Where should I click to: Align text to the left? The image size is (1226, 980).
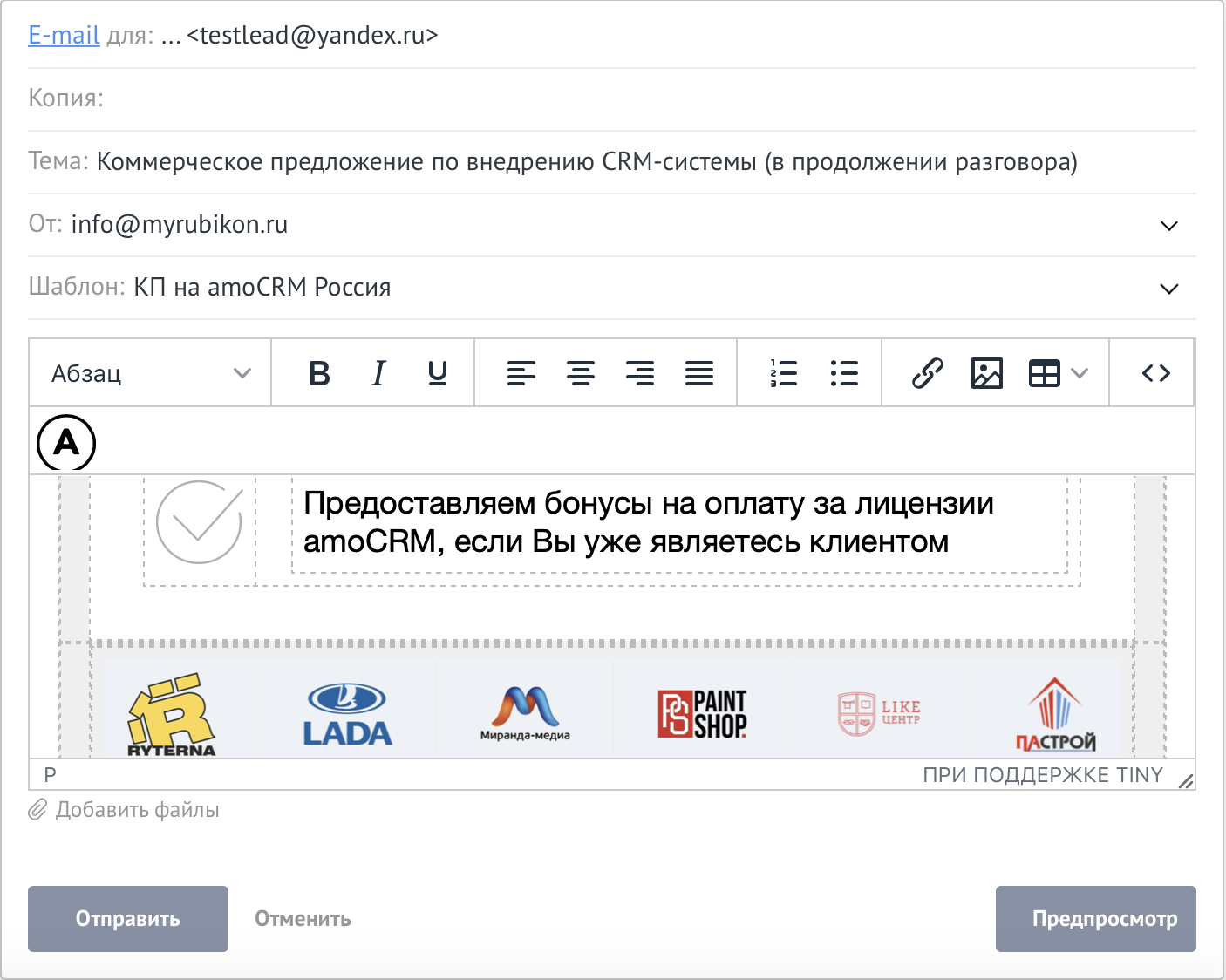[x=521, y=373]
